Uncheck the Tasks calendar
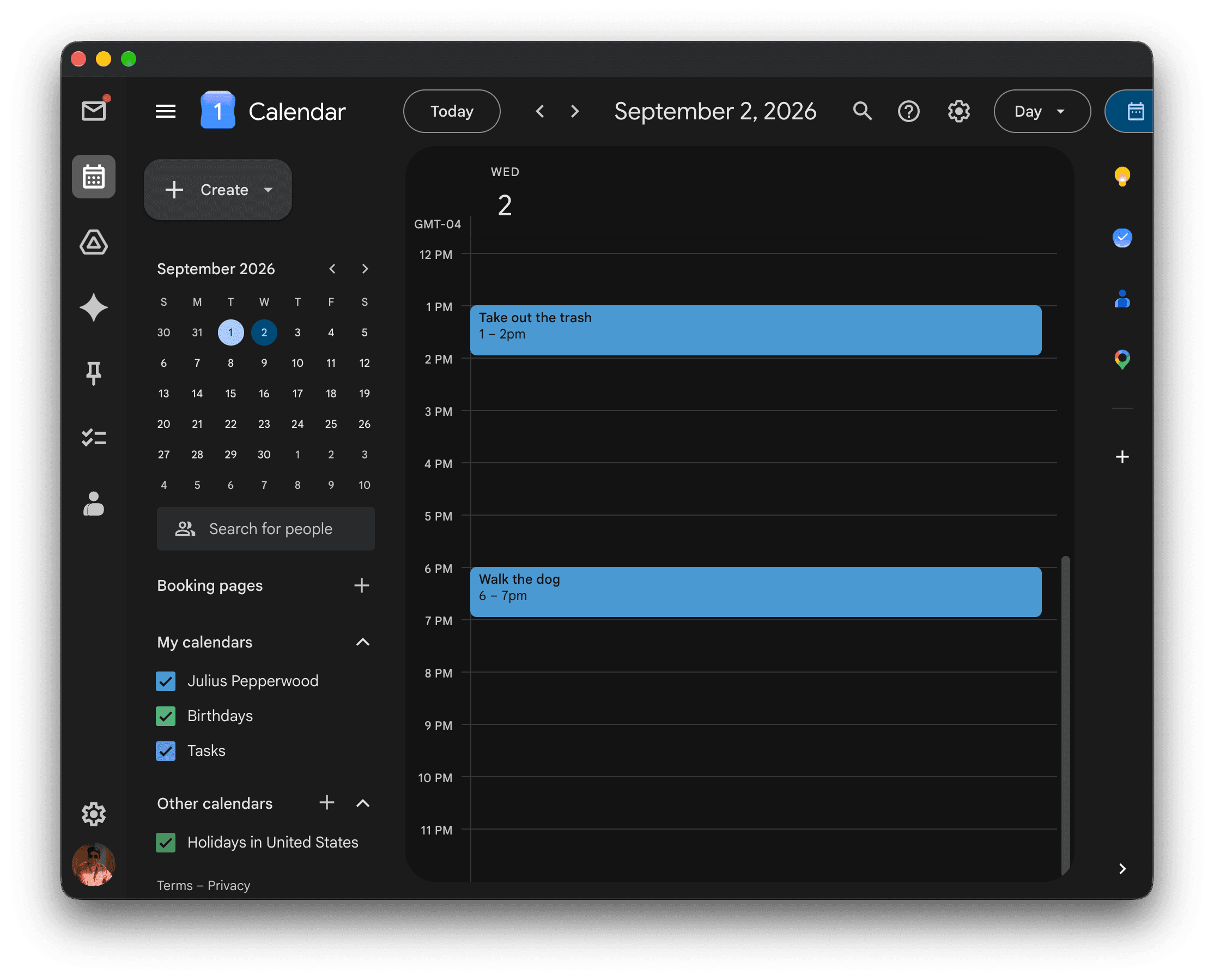Viewport: 1214px width, 980px height. [166, 751]
